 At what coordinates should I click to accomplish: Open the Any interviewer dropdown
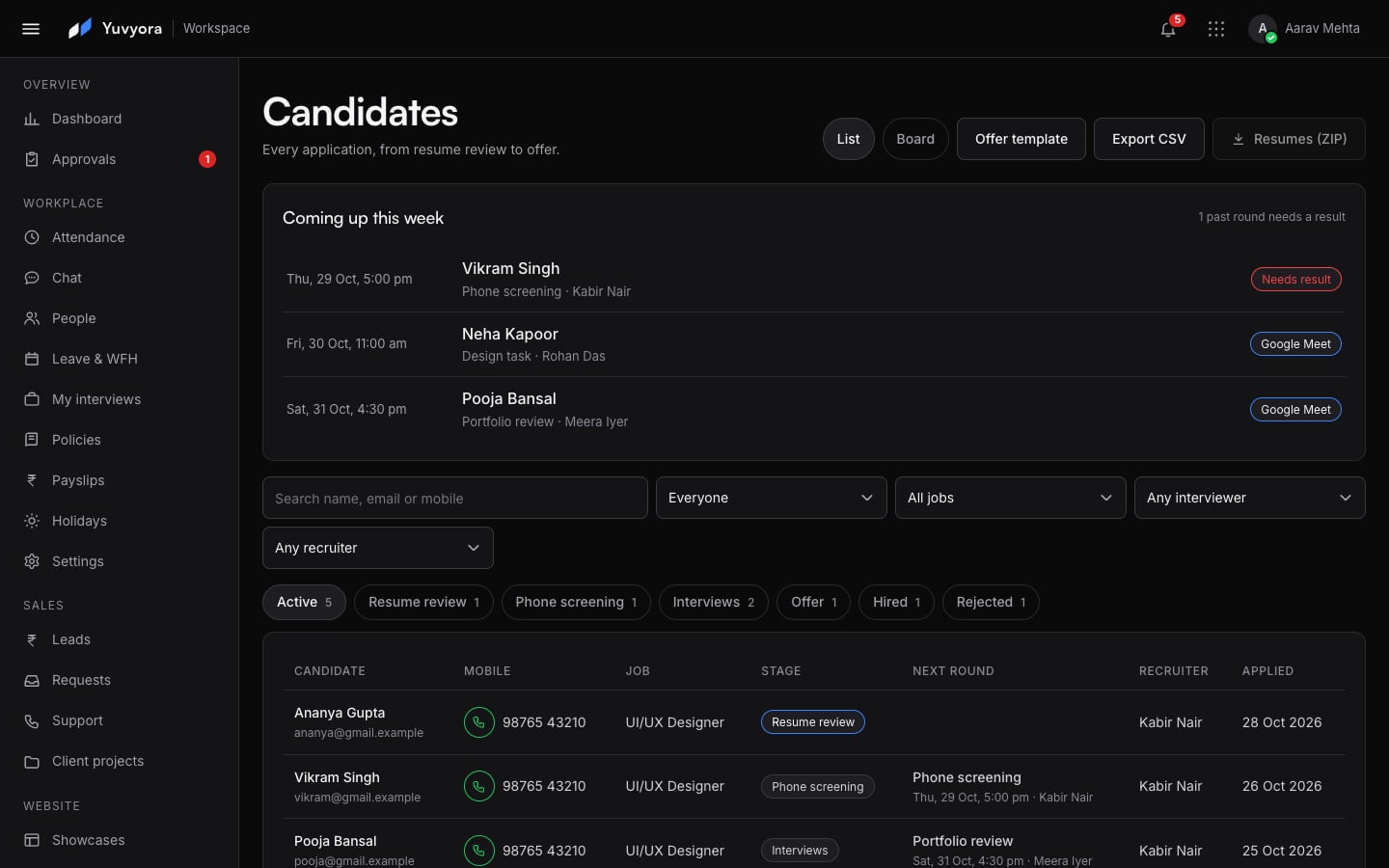[1250, 498]
